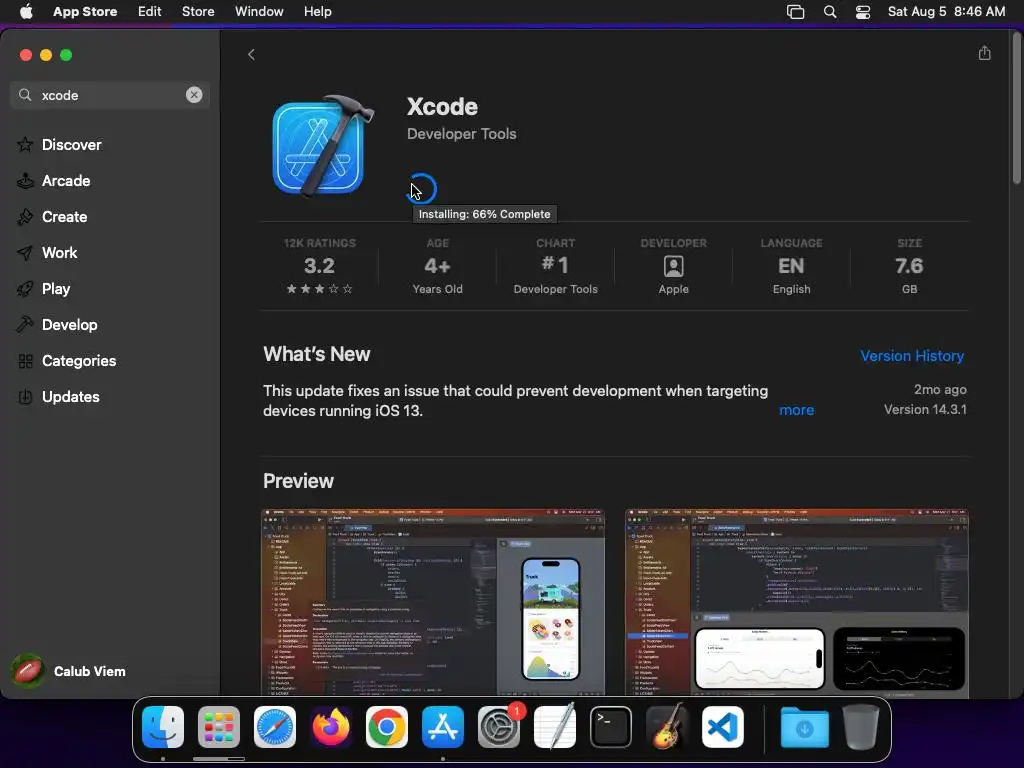Expand What's New with more link

796,410
